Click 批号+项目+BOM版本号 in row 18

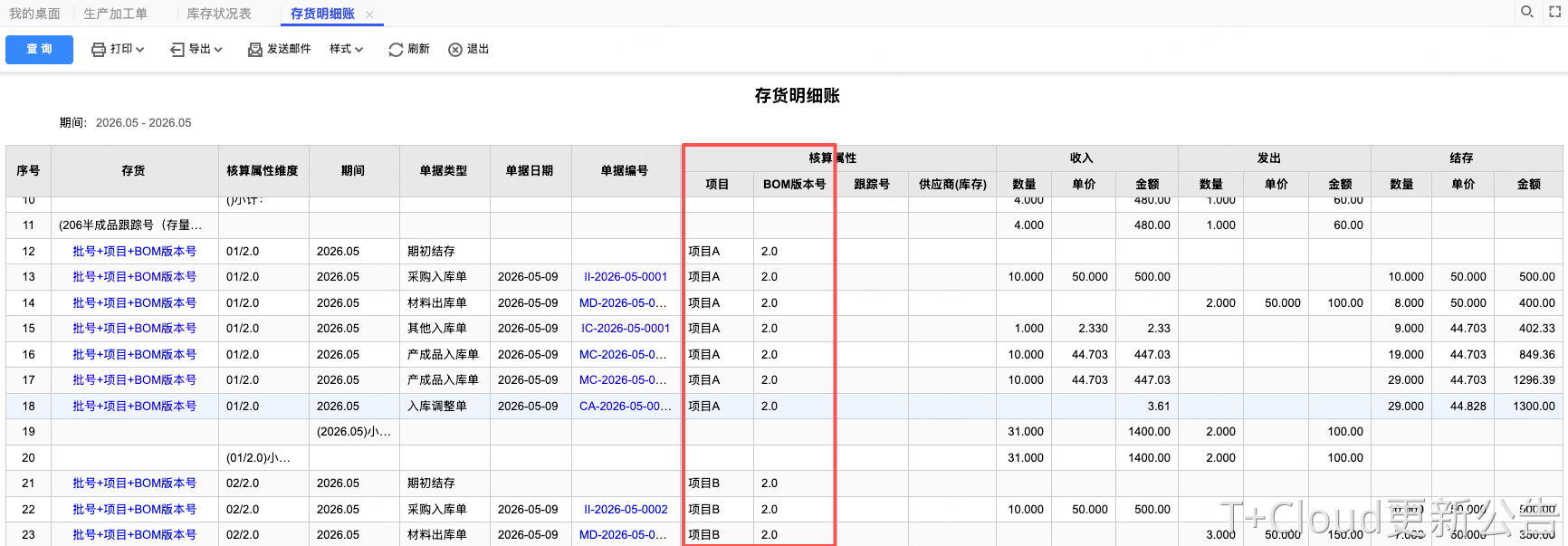134,407
